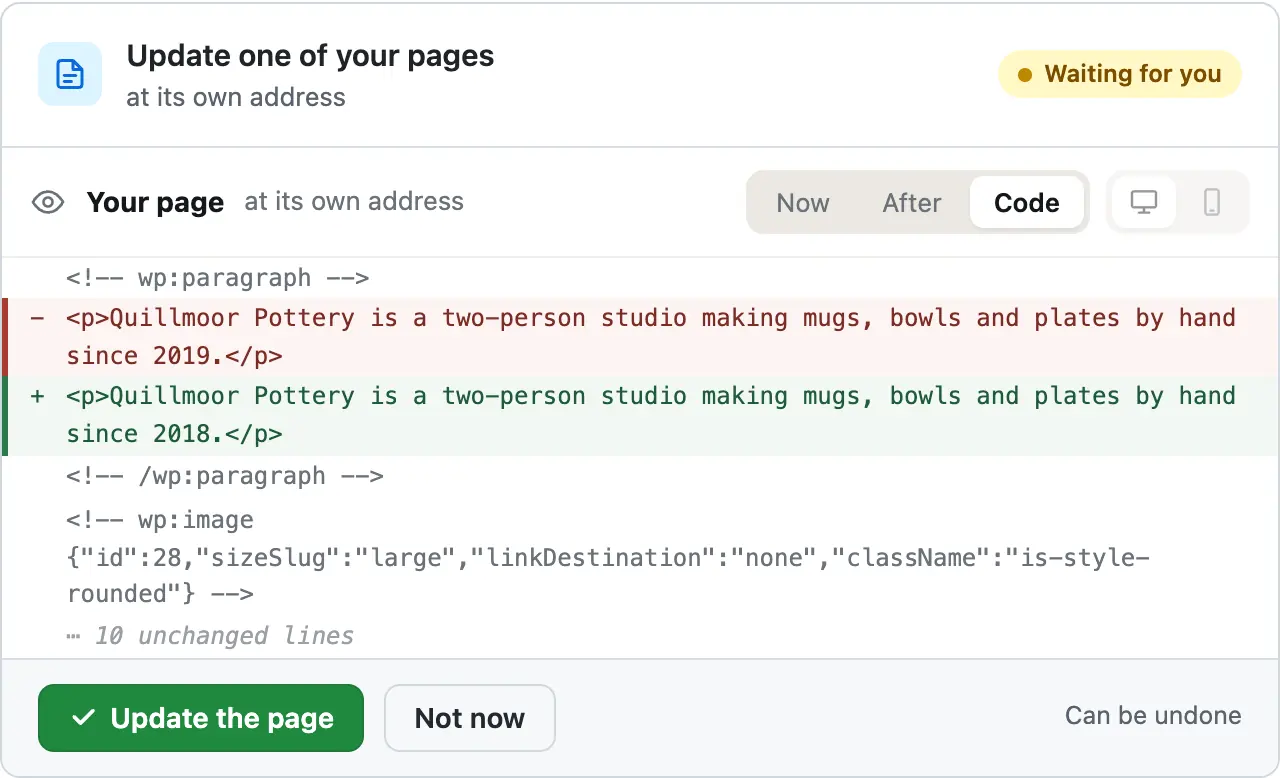Select the Code tab

tap(1027, 203)
